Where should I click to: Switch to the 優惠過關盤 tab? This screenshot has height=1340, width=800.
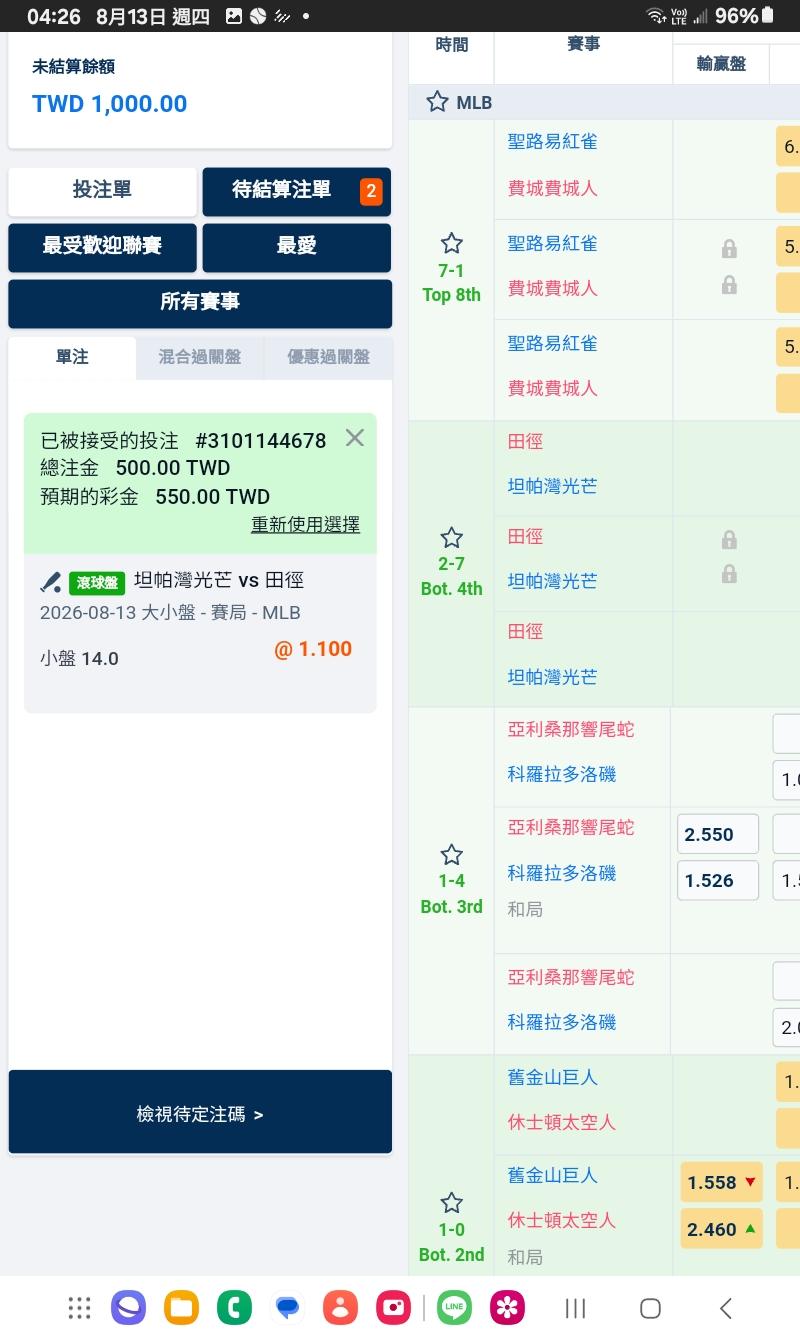pos(328,357)
